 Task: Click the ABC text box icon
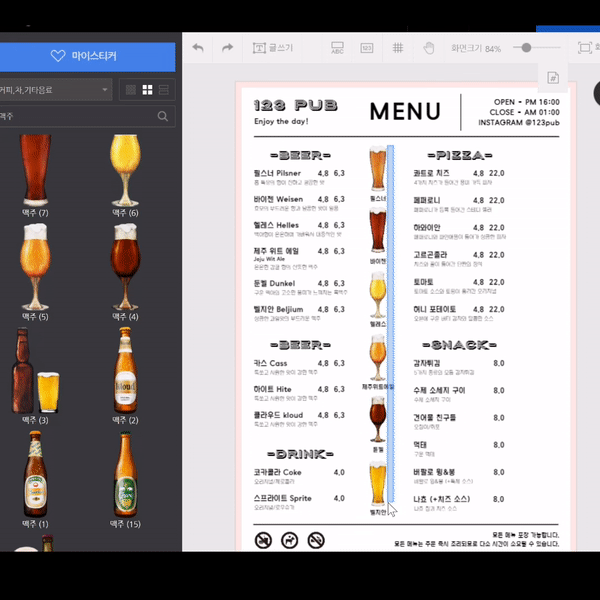point(337,48)
